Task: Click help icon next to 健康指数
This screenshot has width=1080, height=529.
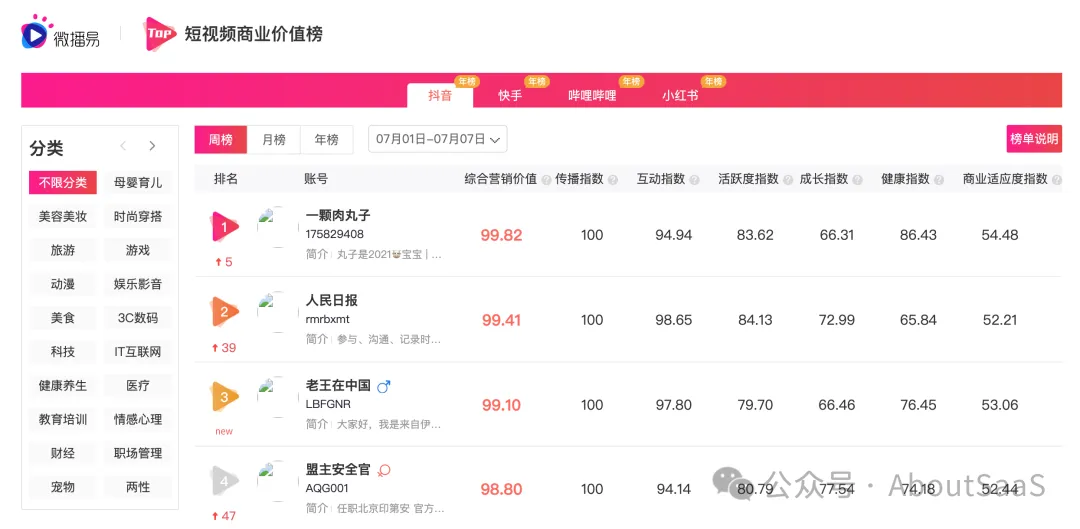Action: point(938,180)
